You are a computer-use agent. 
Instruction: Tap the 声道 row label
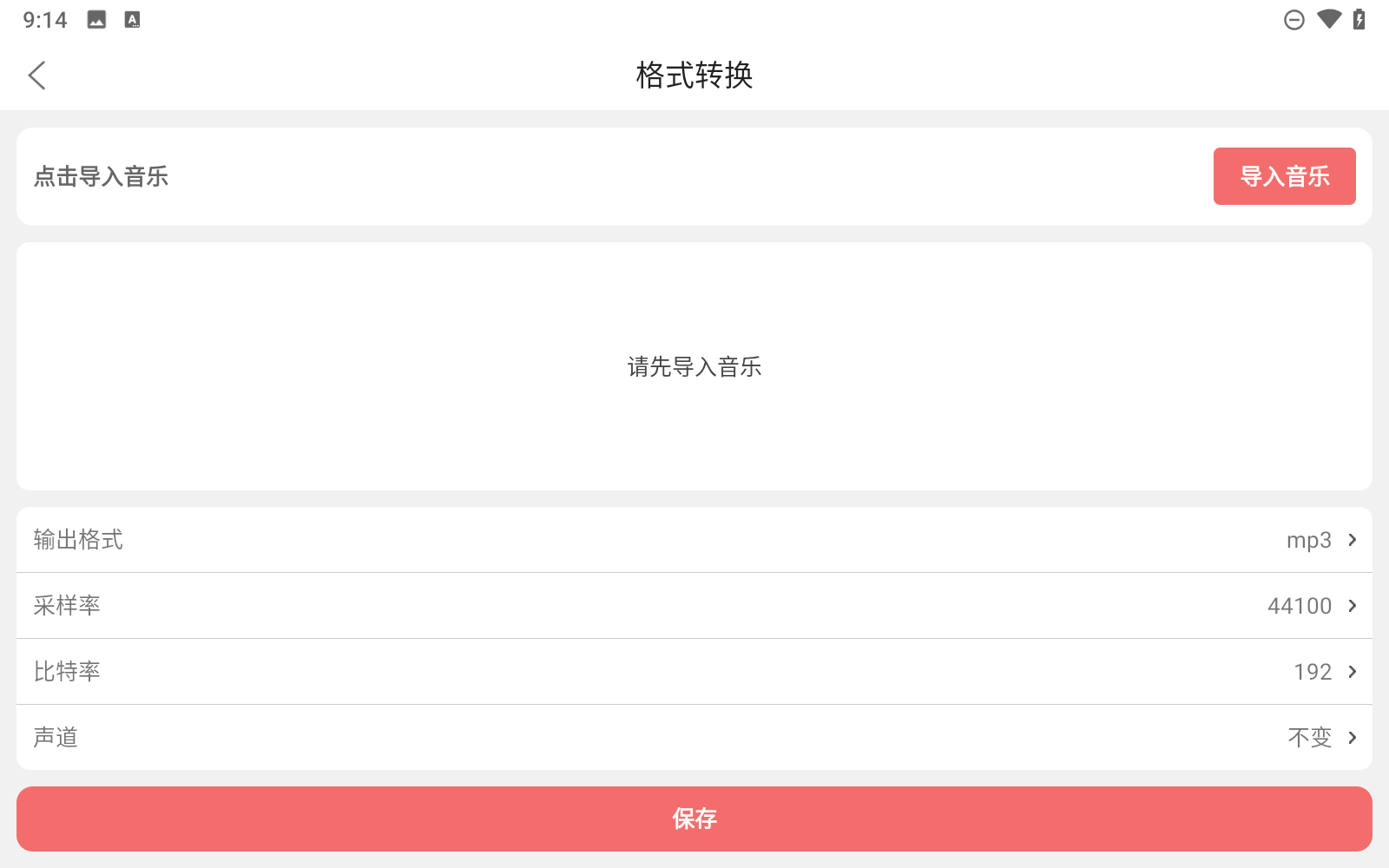[x=56, y=738]
